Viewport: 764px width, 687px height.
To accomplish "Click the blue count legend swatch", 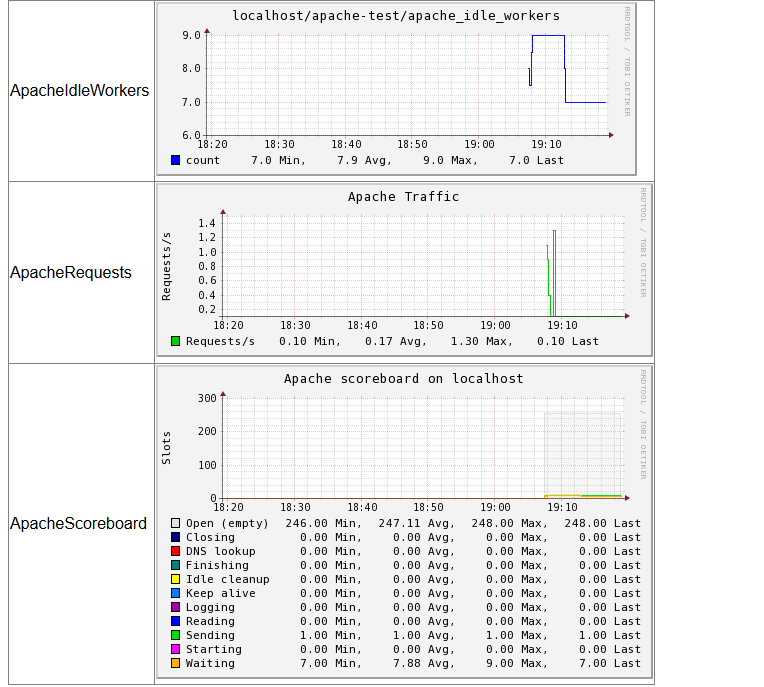I will [x=175, y=160].
